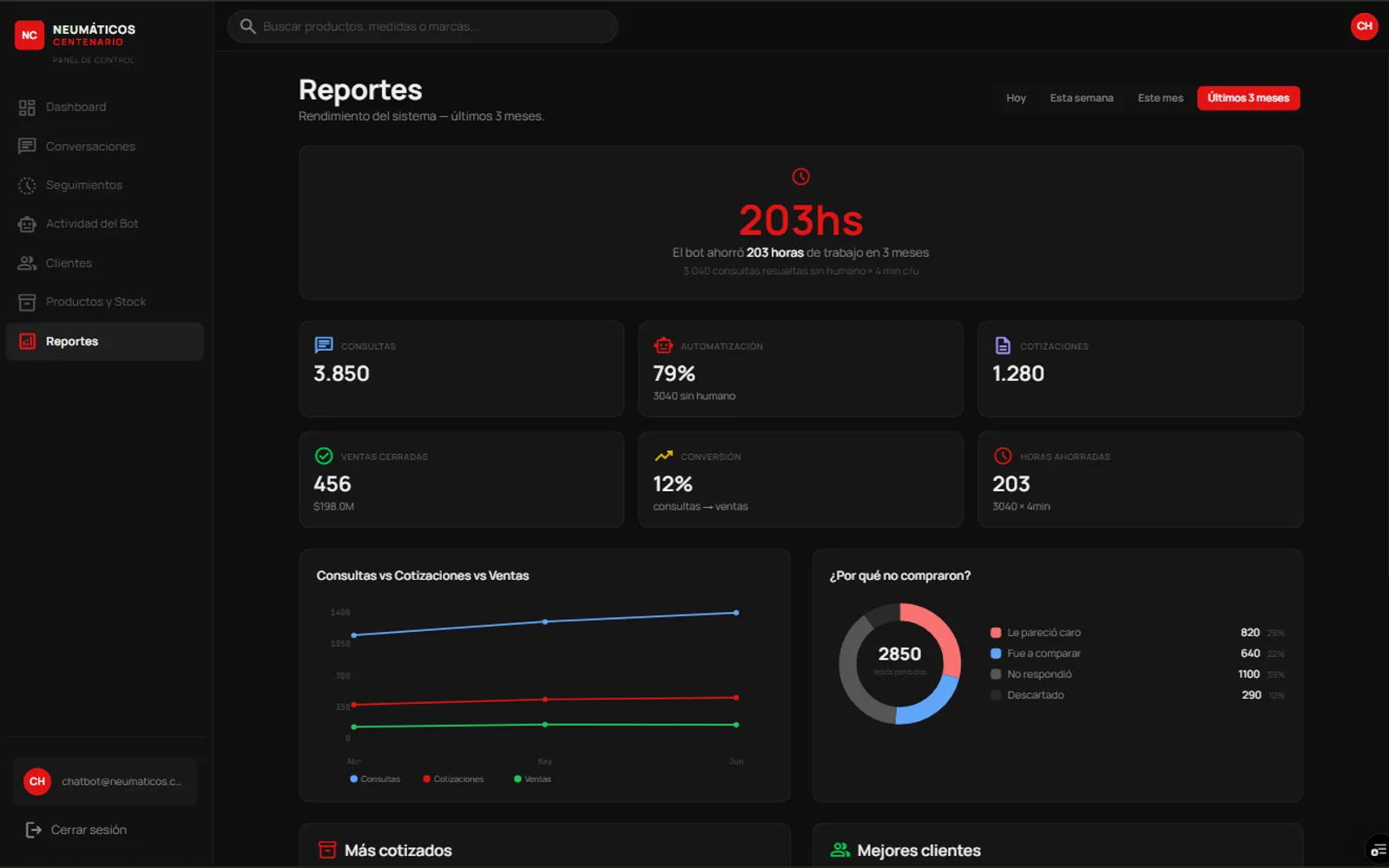This screenshot has width=1389, height=868.
Task: Toggle the Consultas legend entry
Action: pos(375,779)
